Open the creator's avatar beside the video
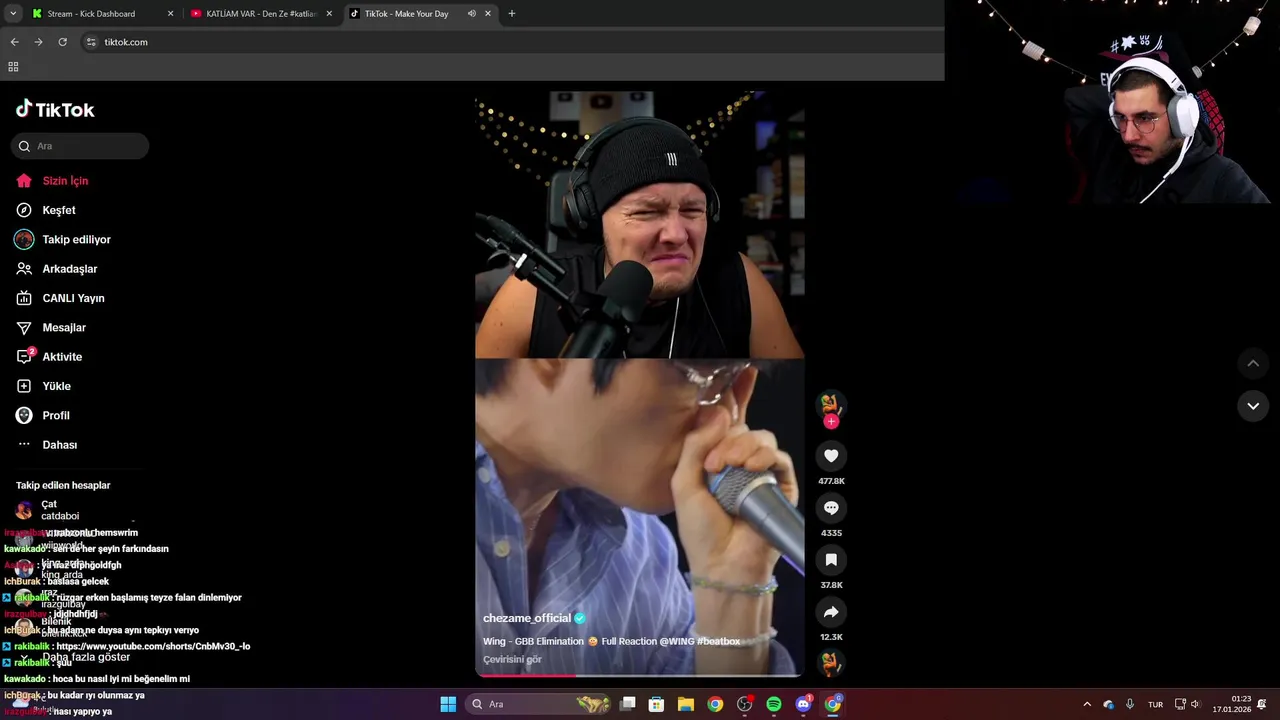Screen dimensions: 1280x720 (x=831, y=404)
